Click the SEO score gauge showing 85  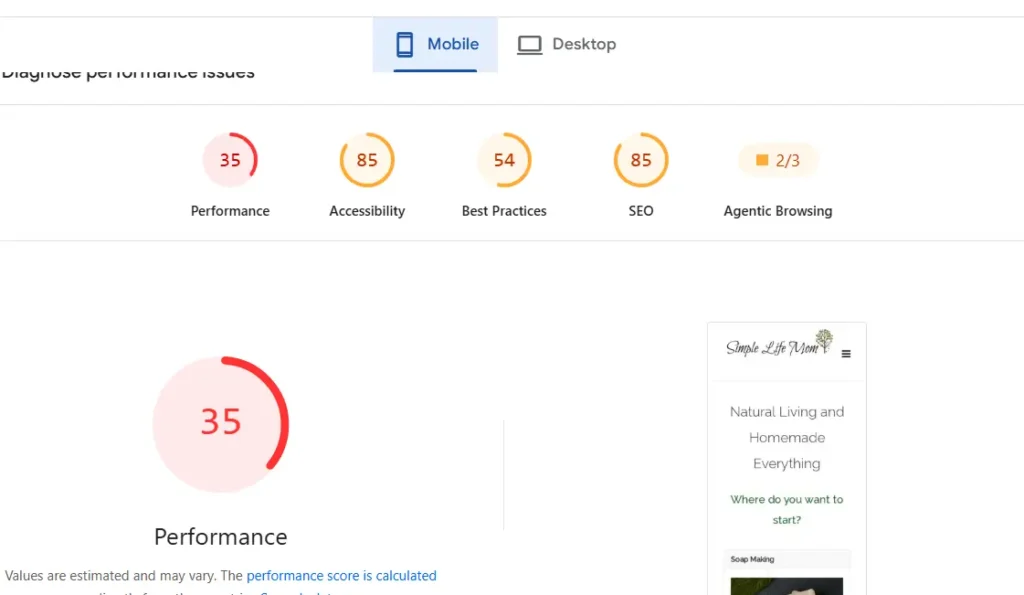(x=641, y=160)
